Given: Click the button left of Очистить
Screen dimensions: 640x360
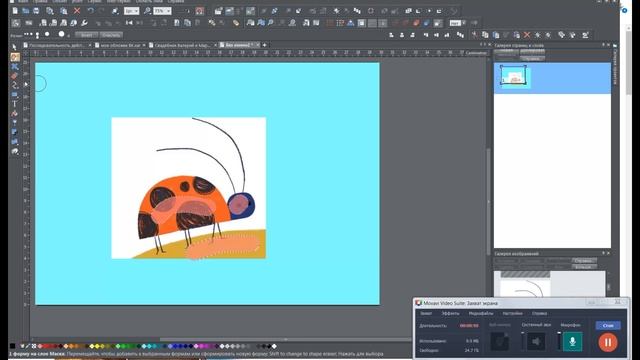Looking at the screenshot, I should coord(87,35).
